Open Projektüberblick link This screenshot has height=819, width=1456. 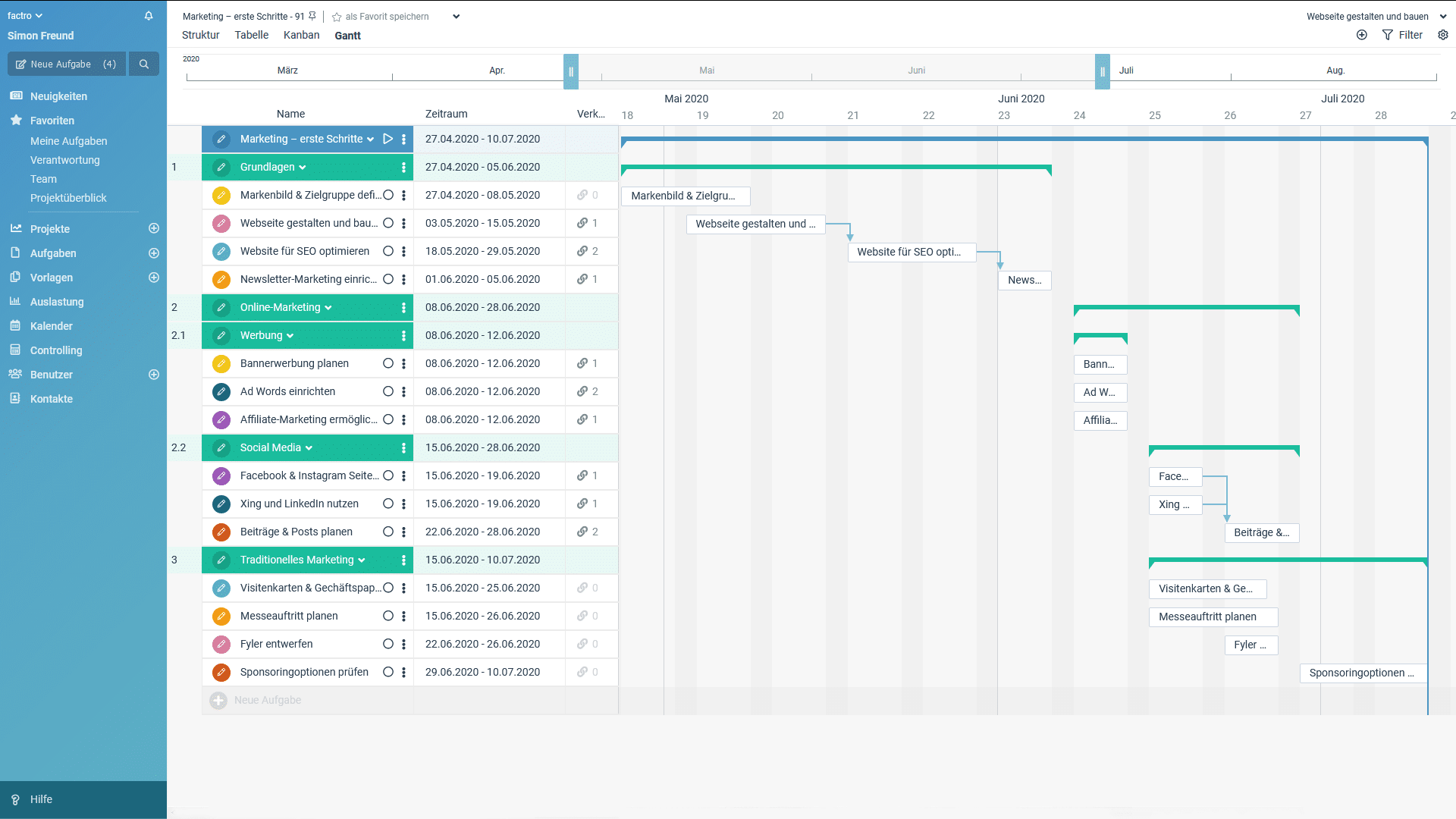click(68, 198)
